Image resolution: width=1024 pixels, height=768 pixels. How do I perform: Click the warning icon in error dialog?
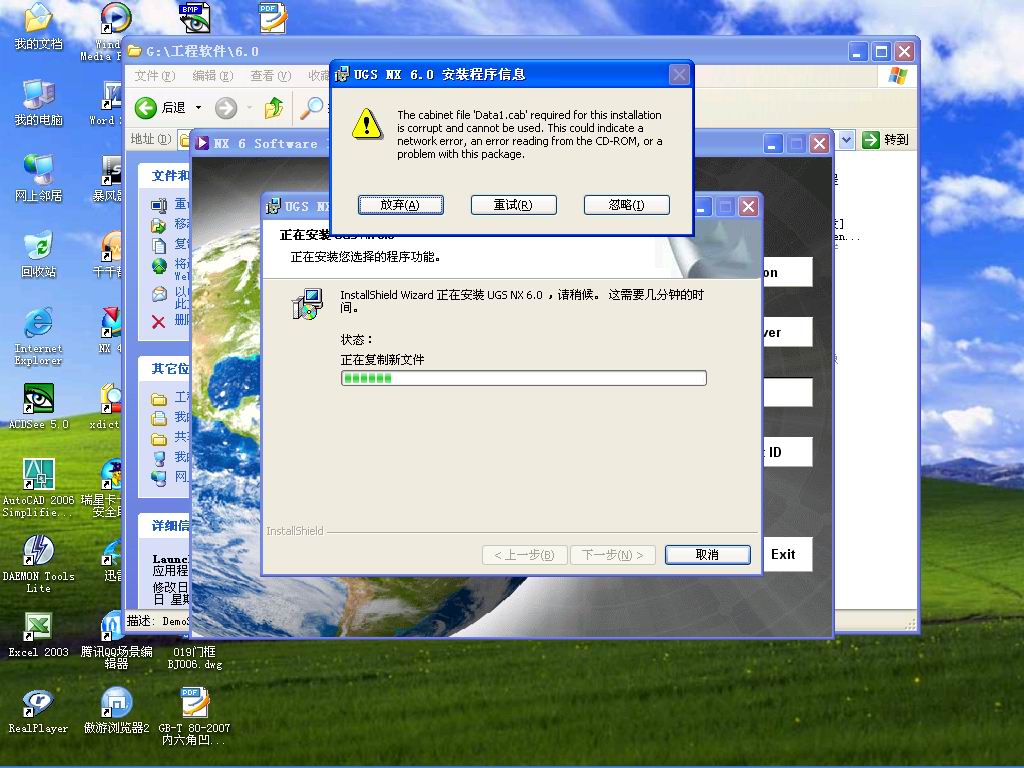click(x=367, y=123)
